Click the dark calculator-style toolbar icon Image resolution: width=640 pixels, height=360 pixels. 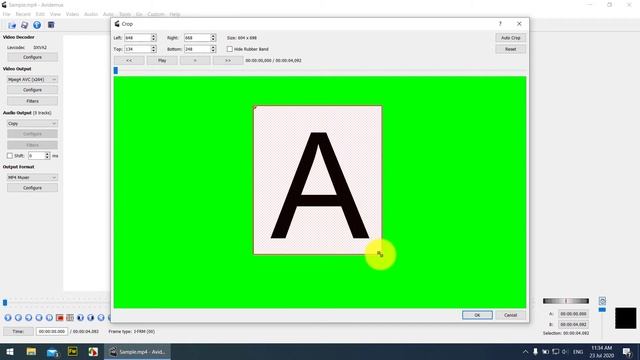coord(51,25)
